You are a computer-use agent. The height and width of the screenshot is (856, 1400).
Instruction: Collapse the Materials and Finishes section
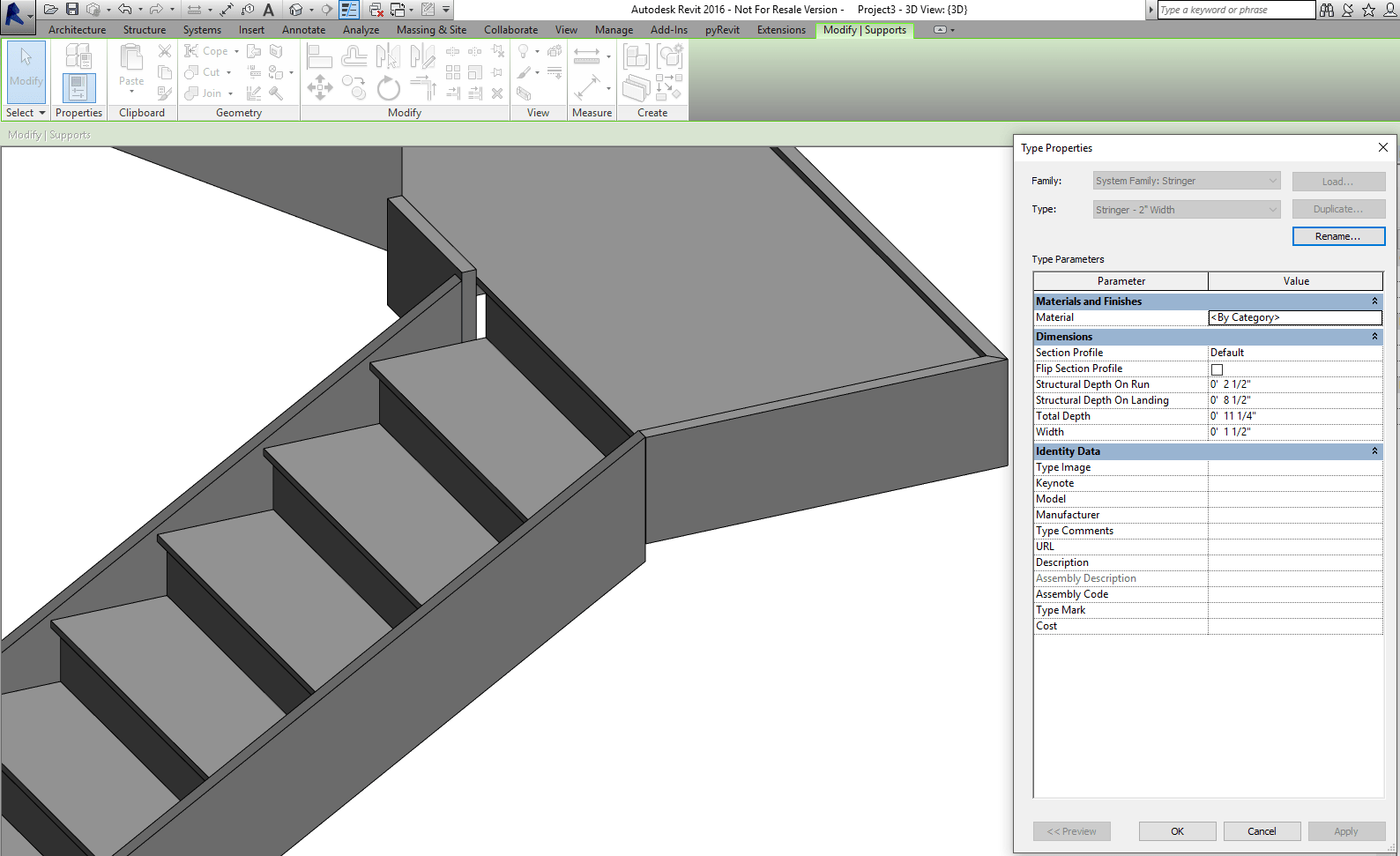coord(1374,301)
